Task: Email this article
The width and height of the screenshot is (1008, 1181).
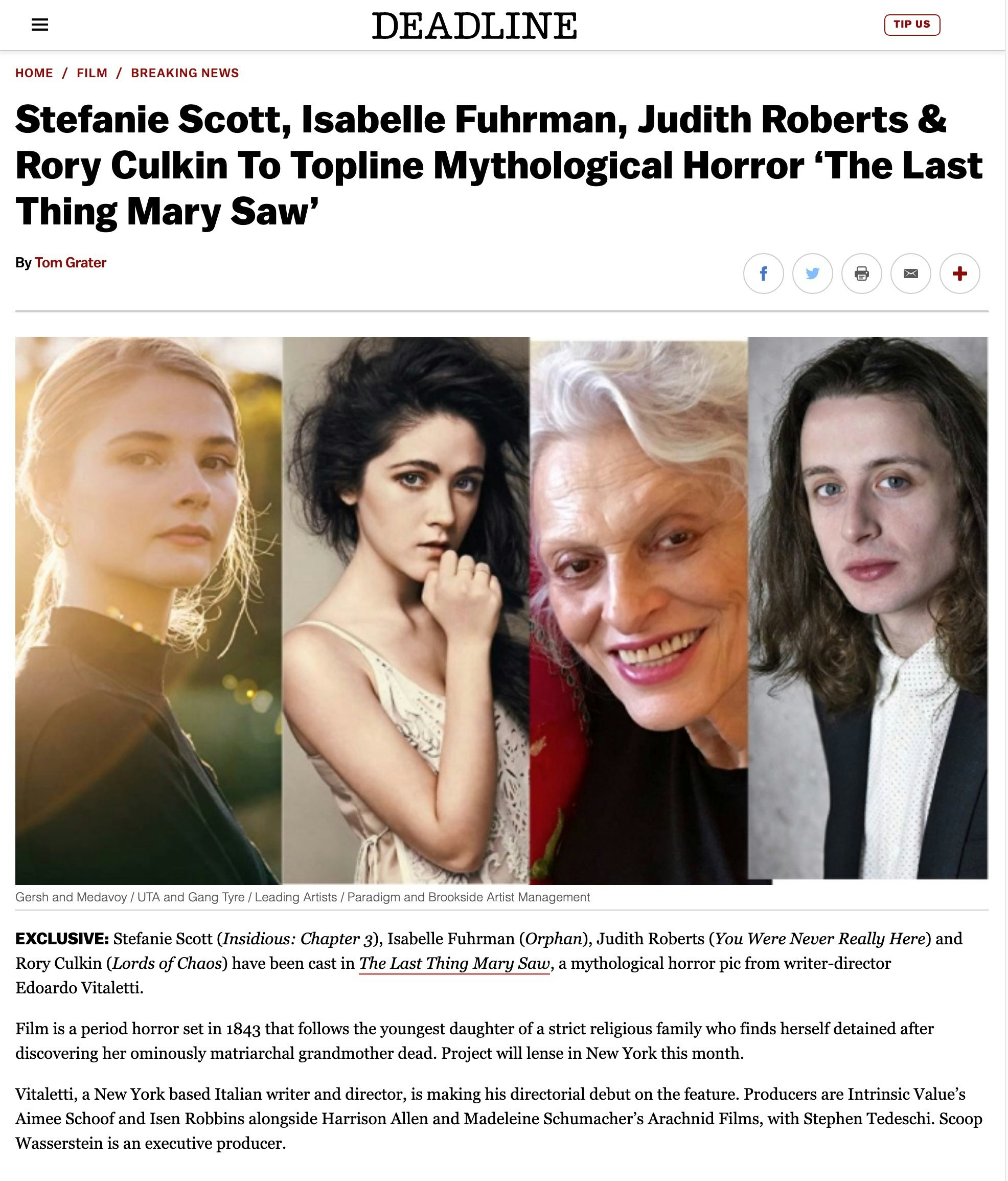Action: [x=910, y=274]
